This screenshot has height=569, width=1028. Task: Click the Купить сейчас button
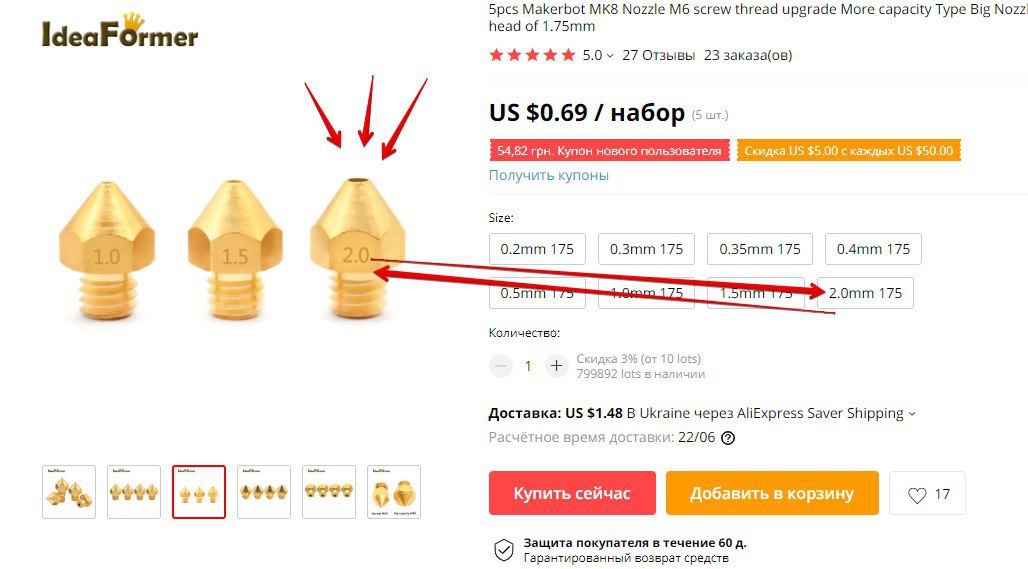[572, 493]
